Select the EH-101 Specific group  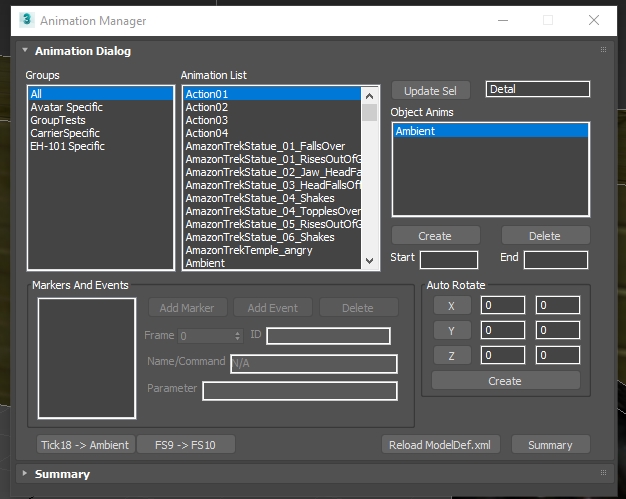(101, 146)
